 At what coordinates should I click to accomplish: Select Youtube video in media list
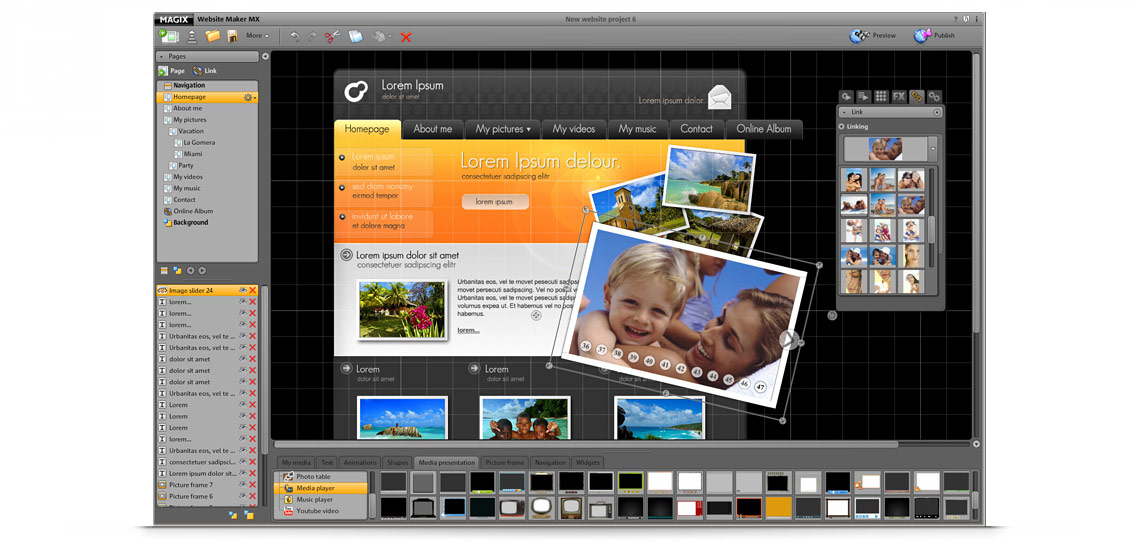317,511
